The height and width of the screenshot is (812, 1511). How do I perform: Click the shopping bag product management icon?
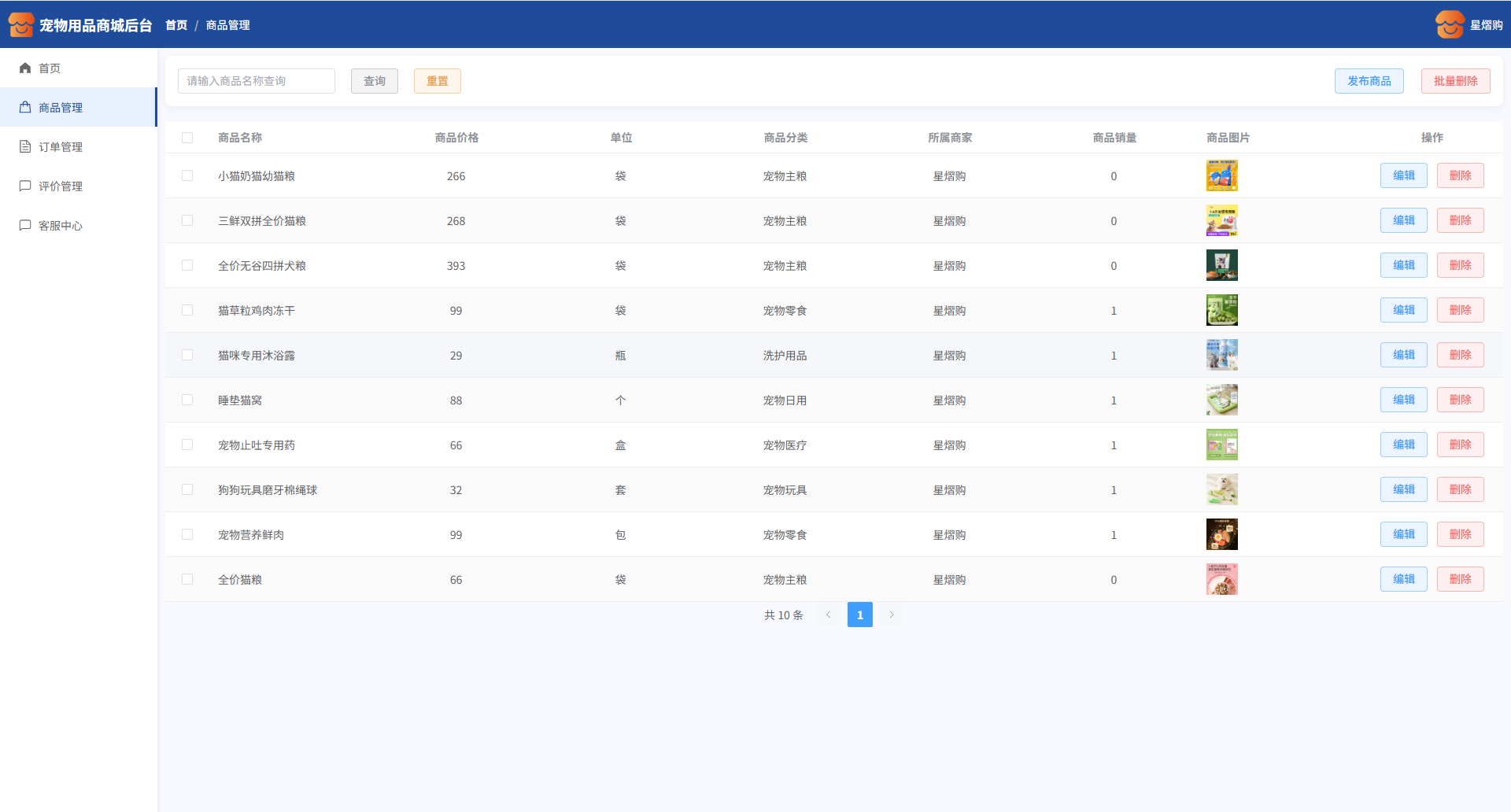tap(25, 108)
